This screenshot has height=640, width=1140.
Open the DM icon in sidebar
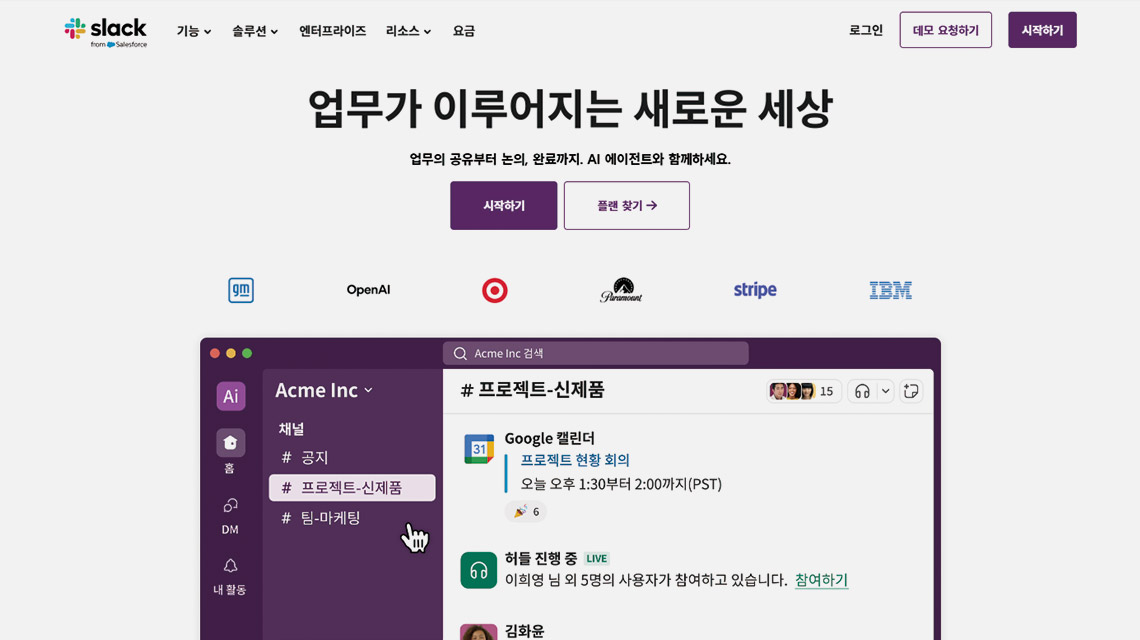tap(230, 506)
